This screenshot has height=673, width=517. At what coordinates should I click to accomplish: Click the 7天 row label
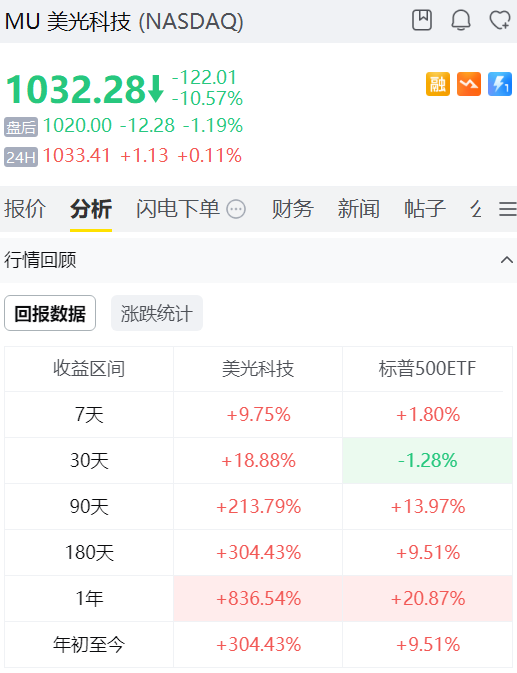pyautogui.click(x=89, y=415)
